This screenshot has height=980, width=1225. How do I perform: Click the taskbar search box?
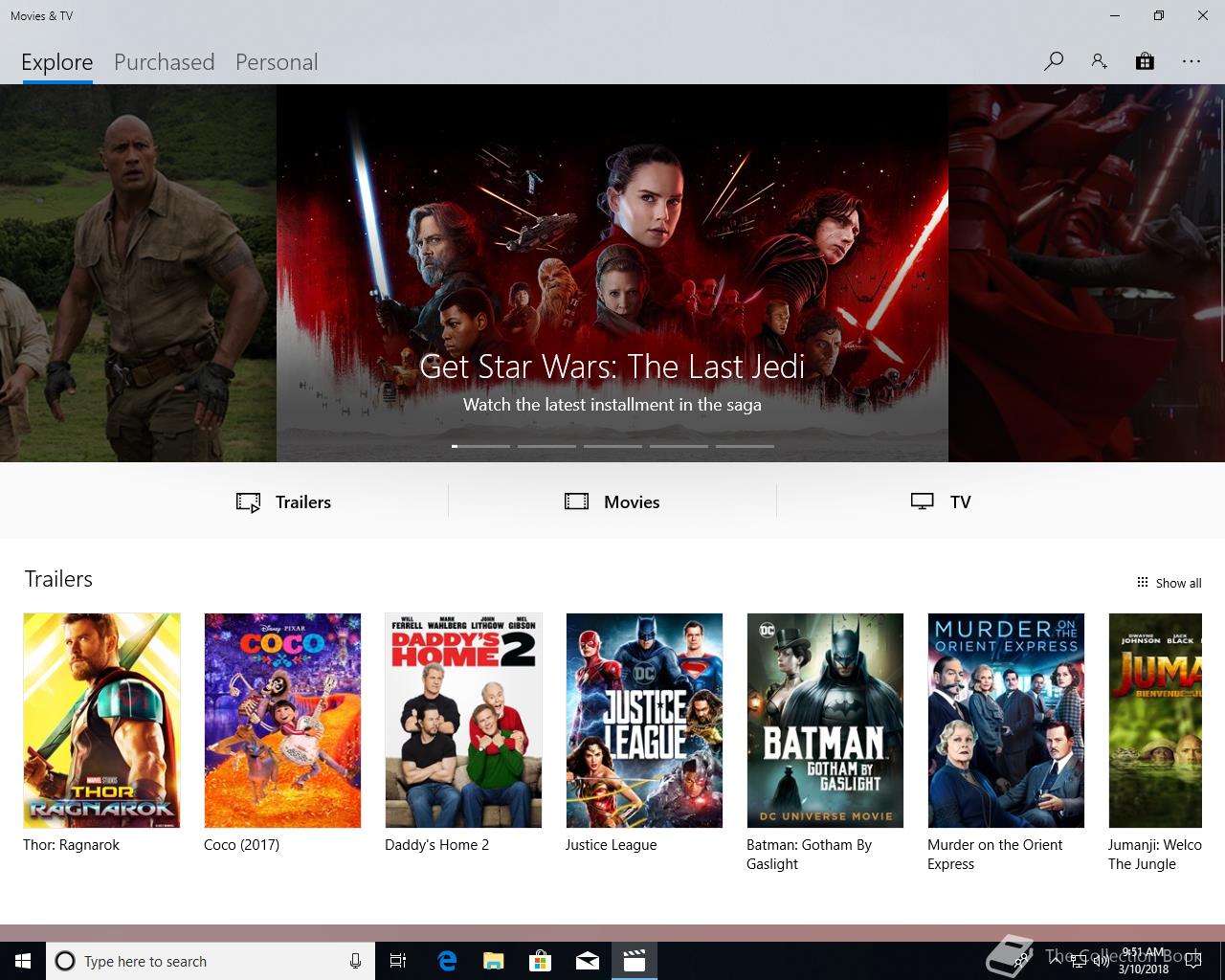pyautogui.click(x=209, y=961)
